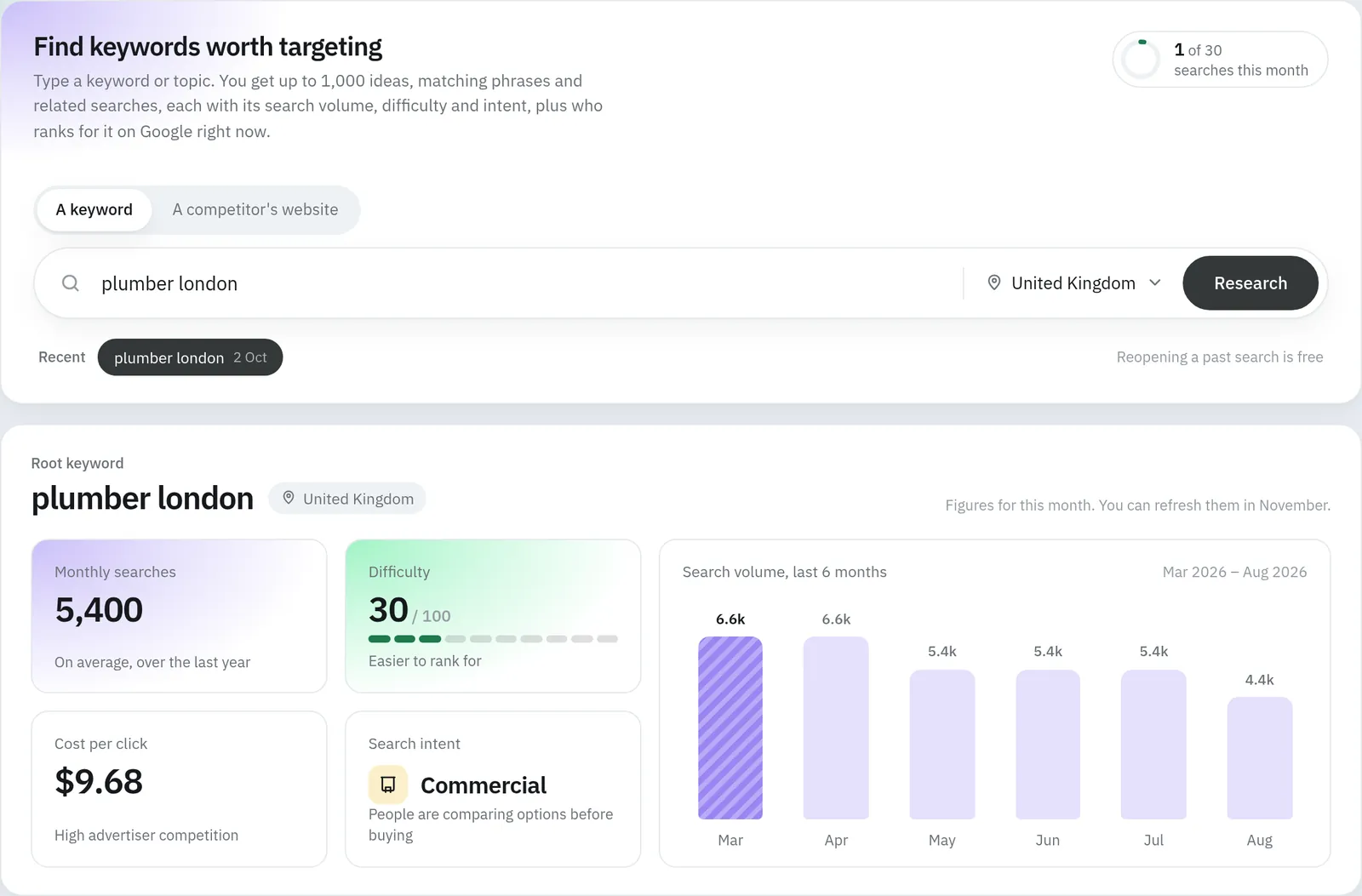Click the Research button
This screenshot has width=1362, height=896.
click(x=1250, y=283)
